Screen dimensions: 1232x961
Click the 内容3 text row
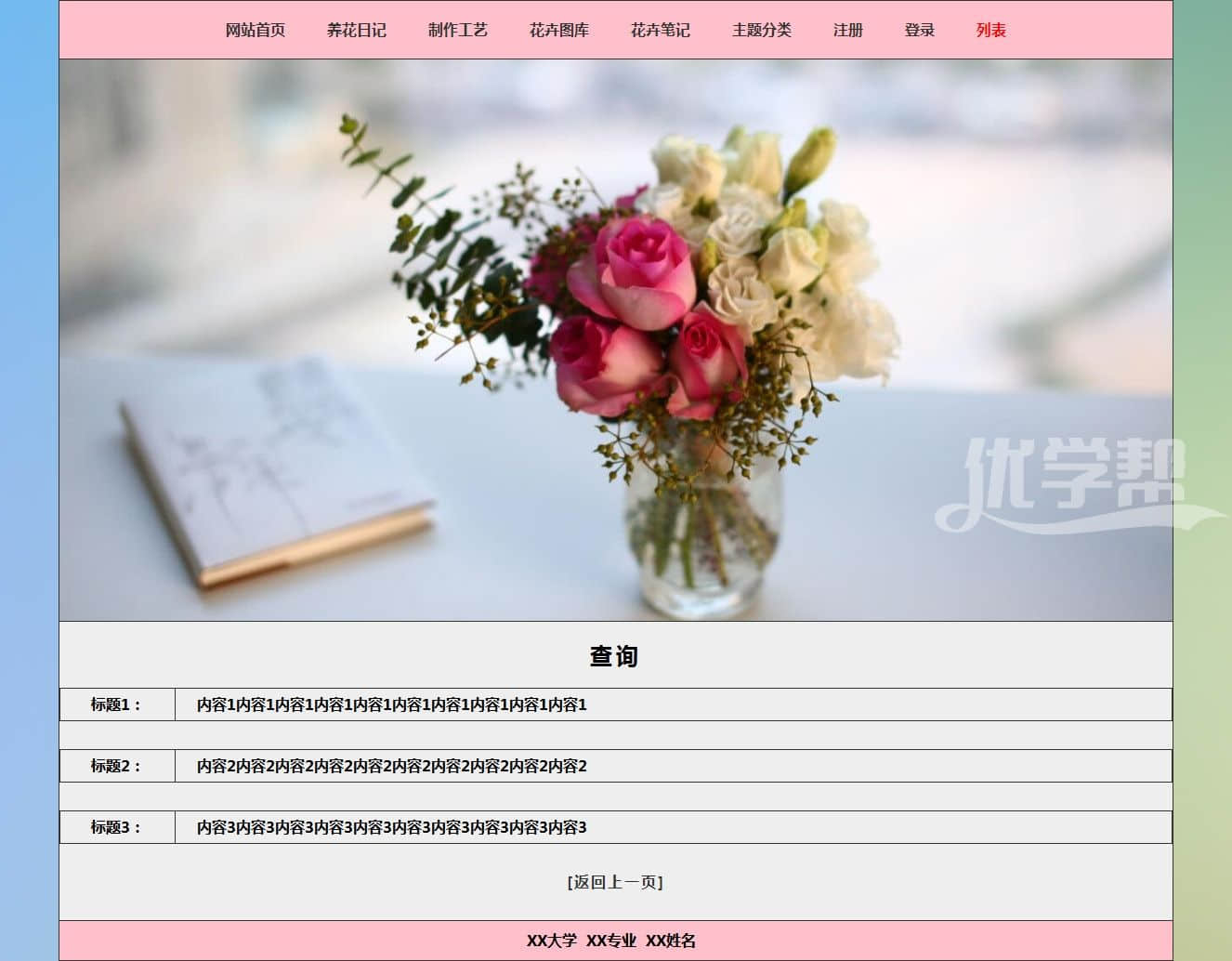[391, 827]
